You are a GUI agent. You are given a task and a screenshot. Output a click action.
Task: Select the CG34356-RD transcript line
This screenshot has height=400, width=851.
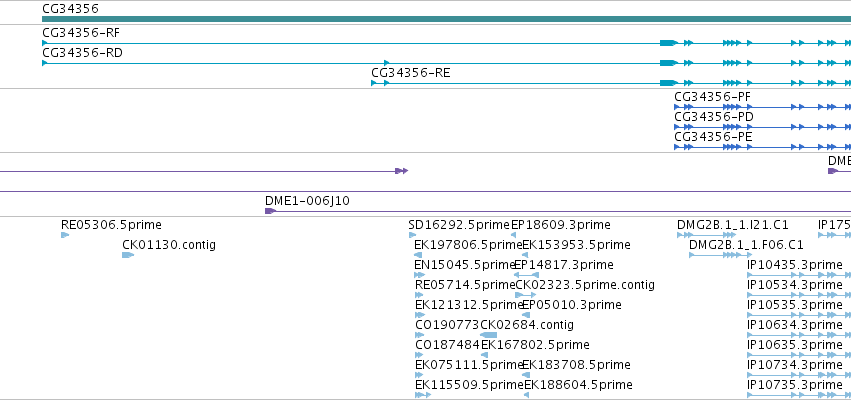(x=446, y=63)
